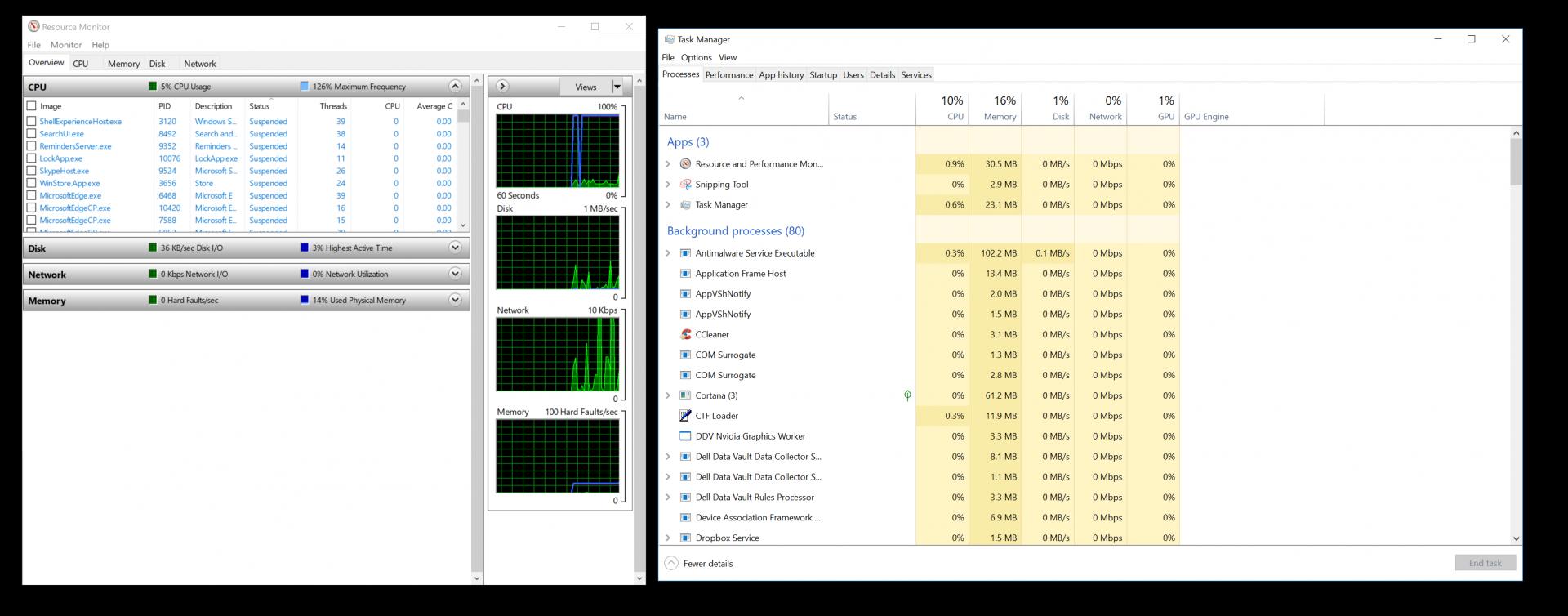Image resolution: width=1568 pixels, height=616 pixels.
Task: Open the View menu in Task Manager
Action: pos(728,57)
